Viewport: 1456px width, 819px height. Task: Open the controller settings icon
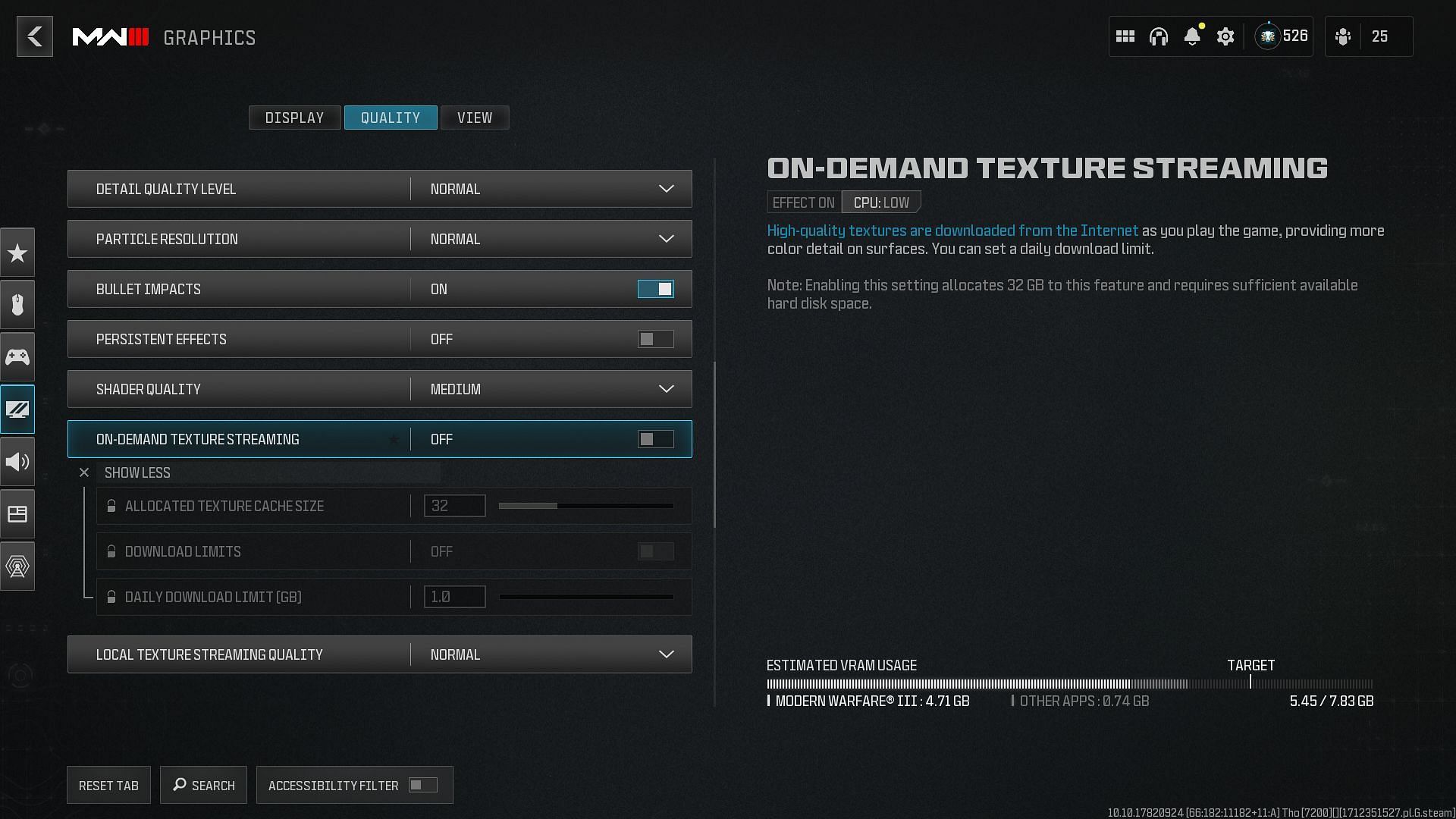pos(17,356)
